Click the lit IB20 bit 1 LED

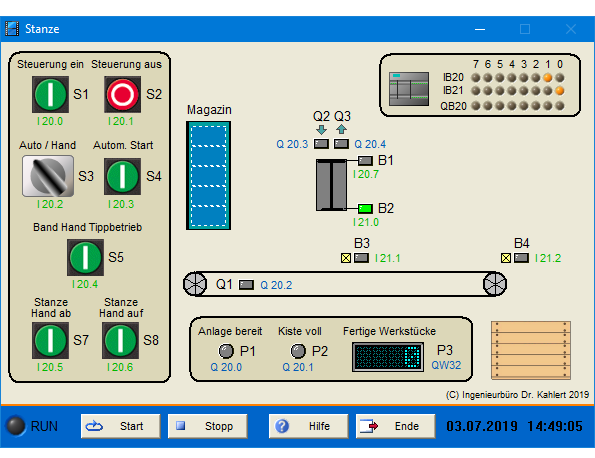click(x=548, y=78)
